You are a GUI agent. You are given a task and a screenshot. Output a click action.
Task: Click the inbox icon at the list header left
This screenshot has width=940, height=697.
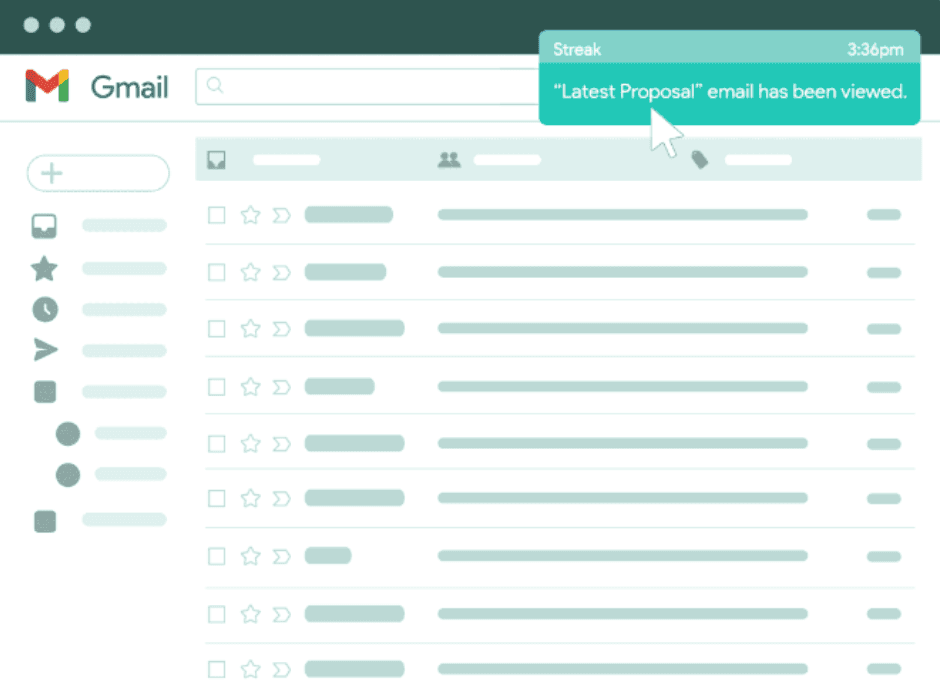216,158
